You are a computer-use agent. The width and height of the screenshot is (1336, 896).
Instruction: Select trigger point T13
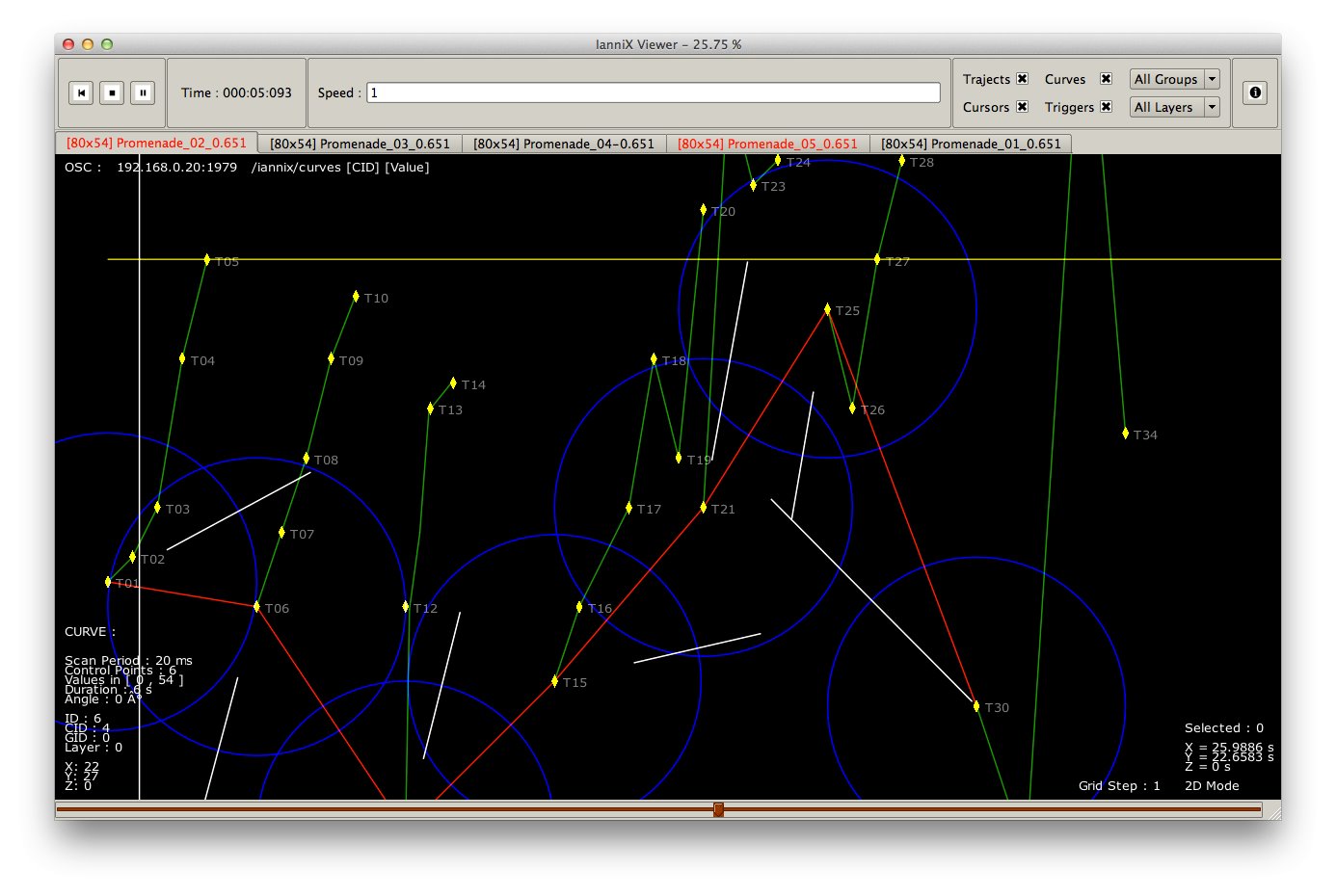[430, 408]
